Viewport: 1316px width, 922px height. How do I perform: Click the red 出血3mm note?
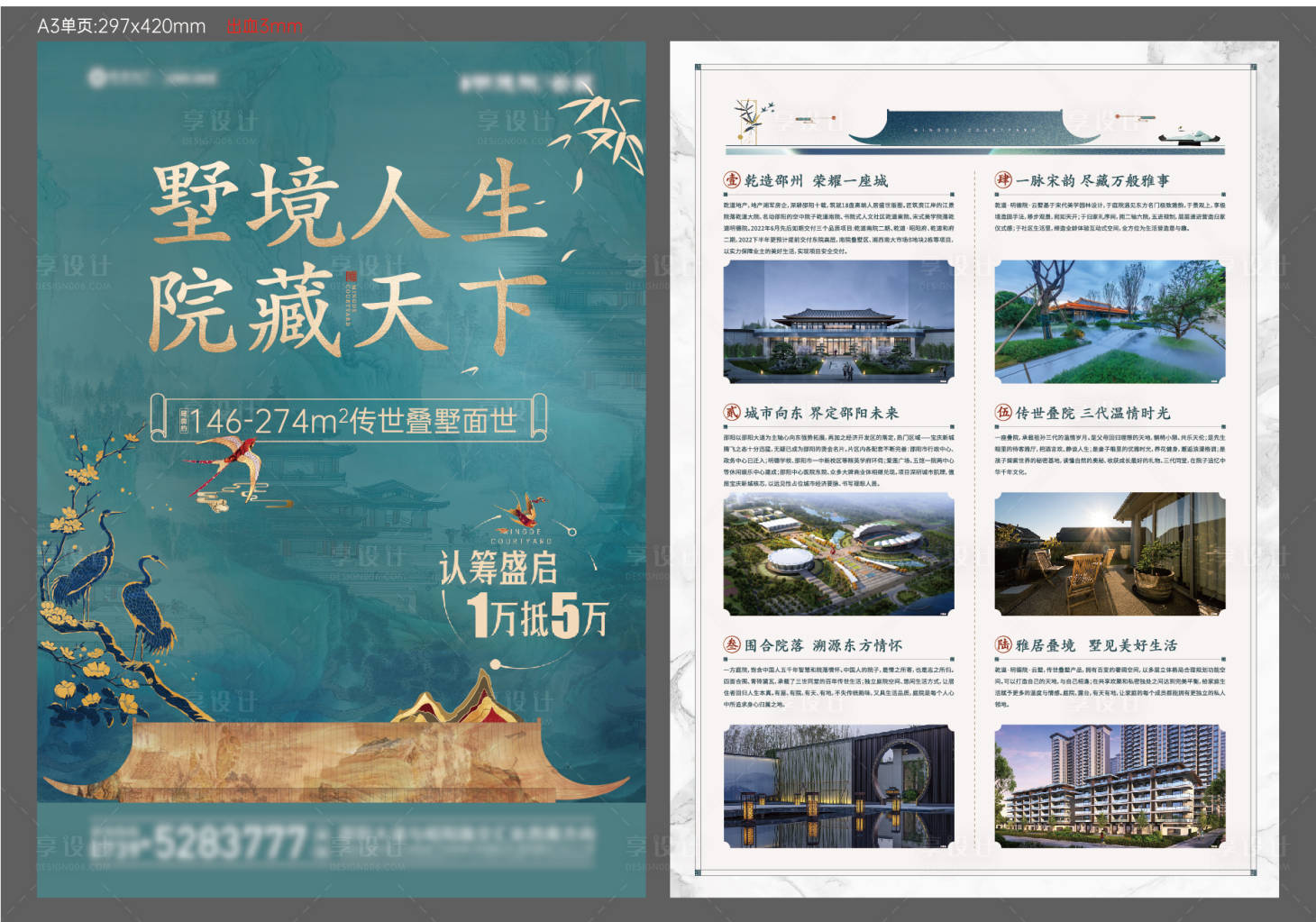pyautogui.click(x=263, y=26)
